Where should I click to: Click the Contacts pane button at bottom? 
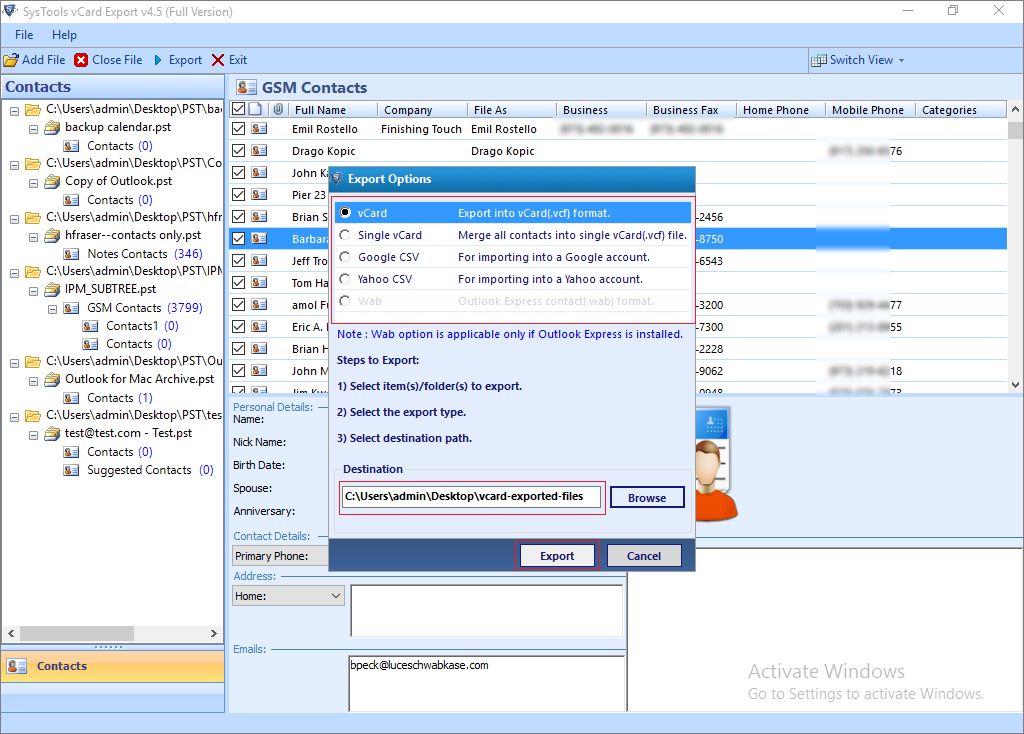[112, 666]
